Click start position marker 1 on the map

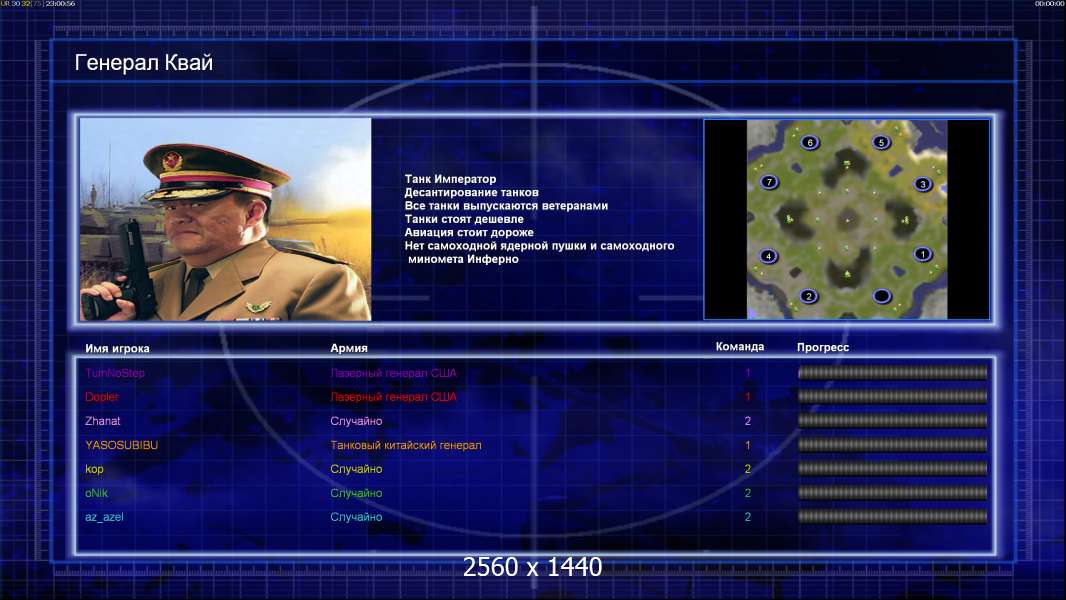click(923, 254)
